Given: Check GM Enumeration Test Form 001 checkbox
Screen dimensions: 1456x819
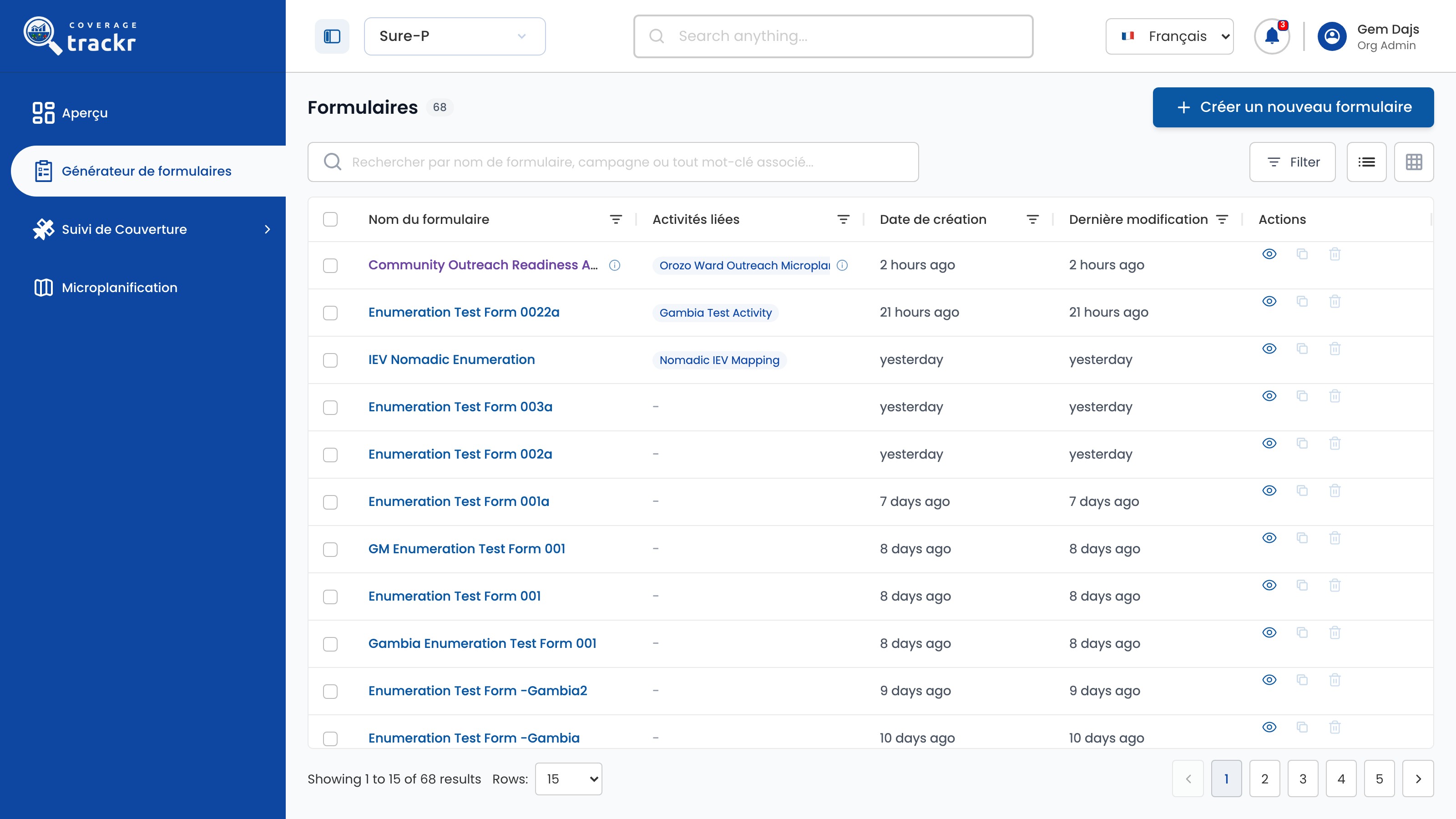Looking at the screenshot, I should click(x=330, y=549).
